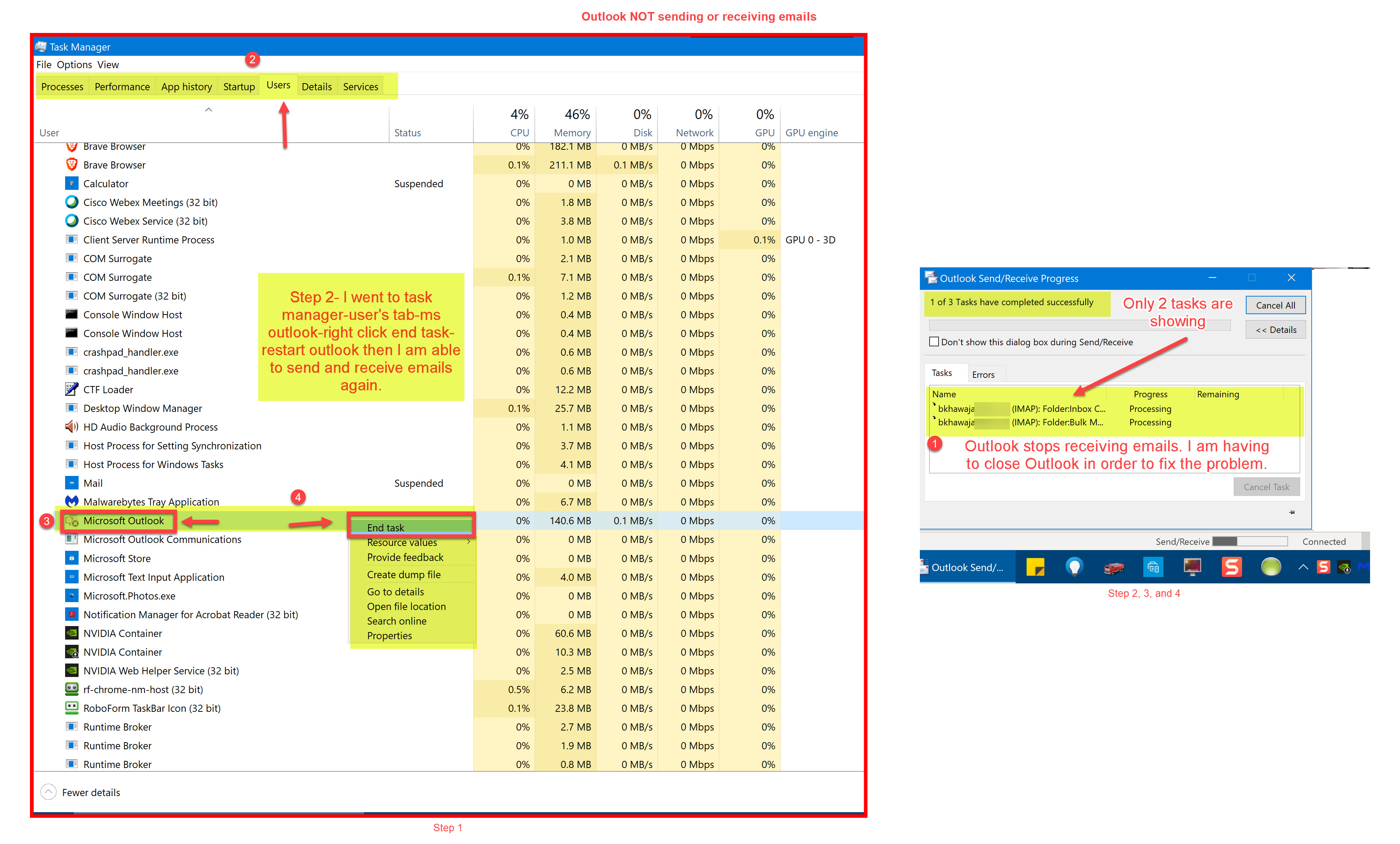Open the large Snagit taskbar icon
Viewport: 1400px width, 844px height.
pos(1231,567)
